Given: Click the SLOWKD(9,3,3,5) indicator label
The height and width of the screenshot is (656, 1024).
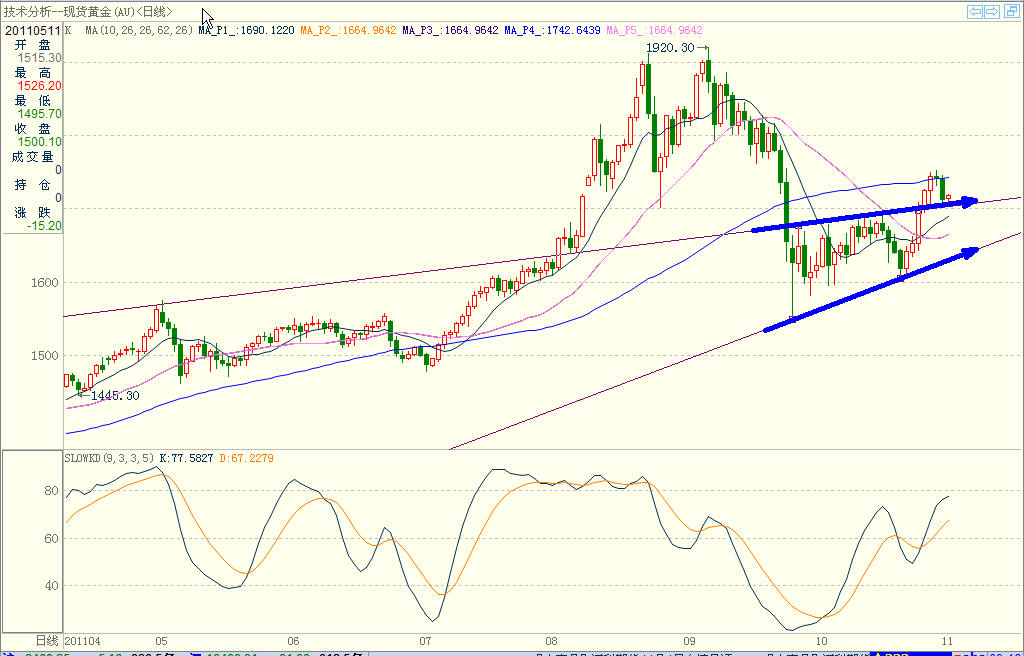Looking at the screenshot, I should 110,458.
